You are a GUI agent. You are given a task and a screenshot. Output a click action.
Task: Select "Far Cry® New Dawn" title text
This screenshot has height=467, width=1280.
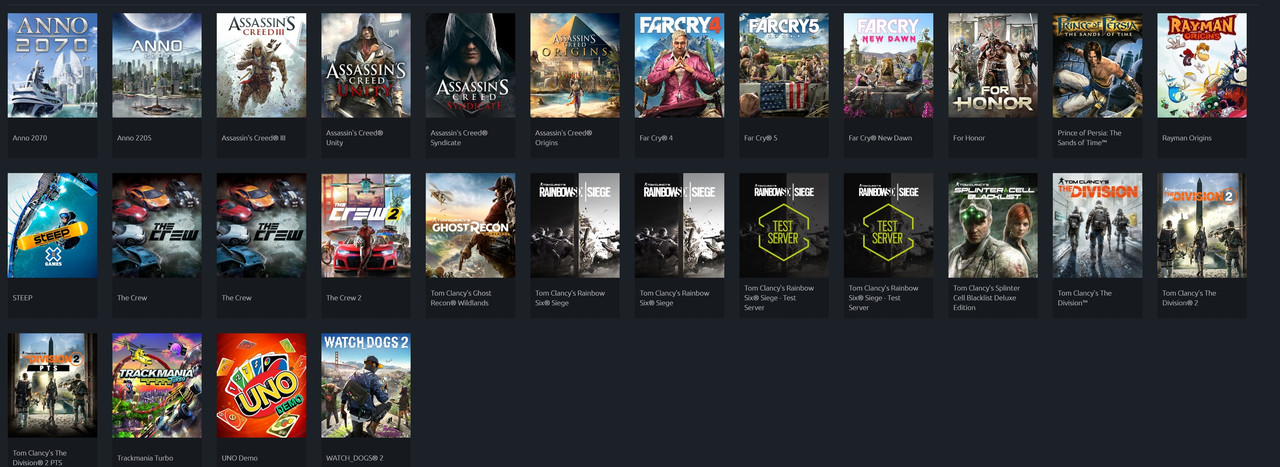coord(880,138)
